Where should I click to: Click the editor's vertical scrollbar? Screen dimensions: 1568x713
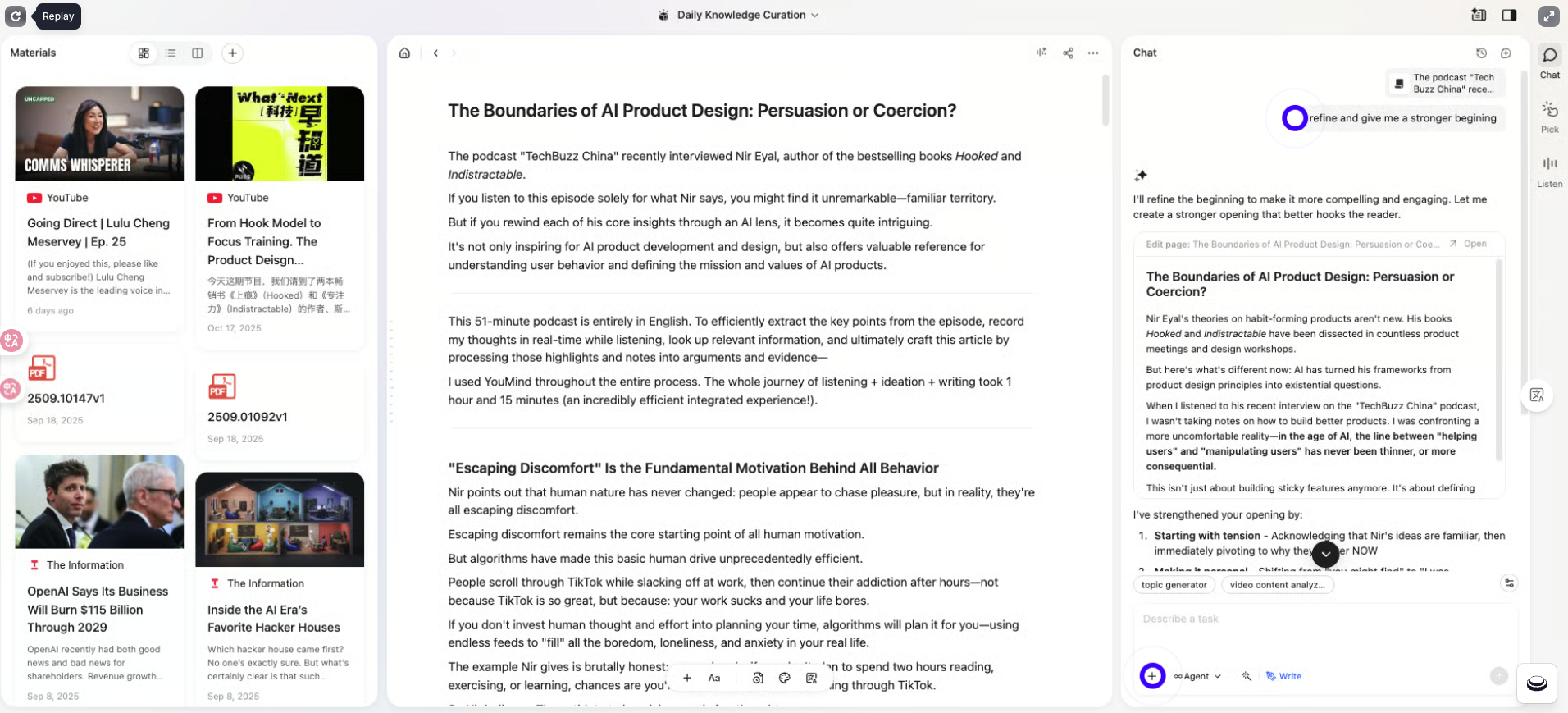(1105, 100)
